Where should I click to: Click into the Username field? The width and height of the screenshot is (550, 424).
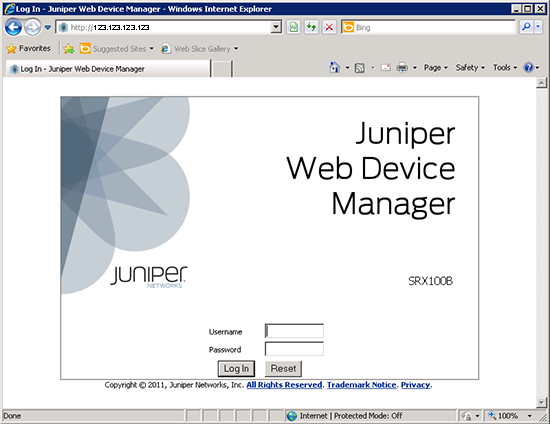[294, 331]
